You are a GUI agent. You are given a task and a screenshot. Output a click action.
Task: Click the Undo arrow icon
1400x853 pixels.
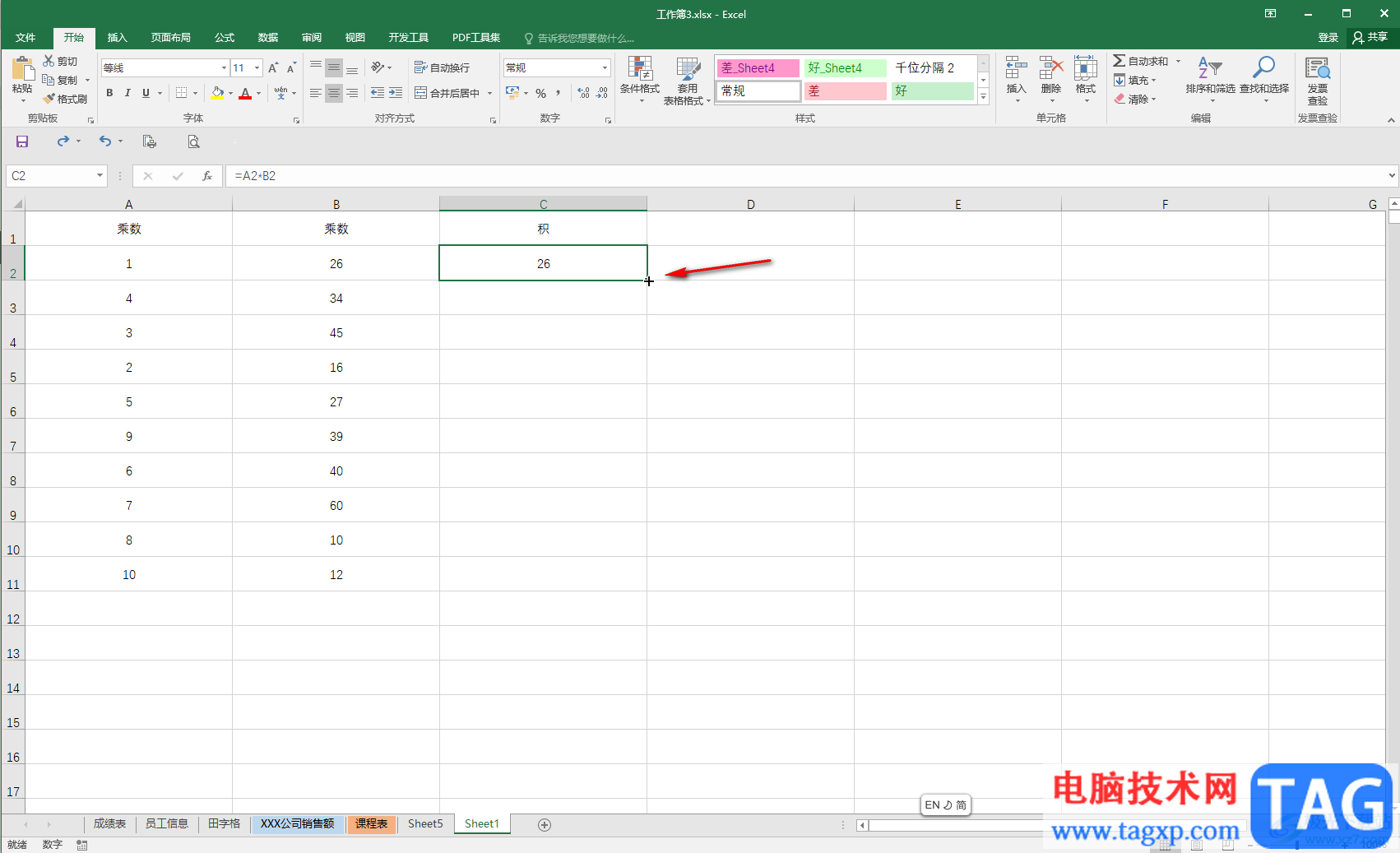click(105, 141)
